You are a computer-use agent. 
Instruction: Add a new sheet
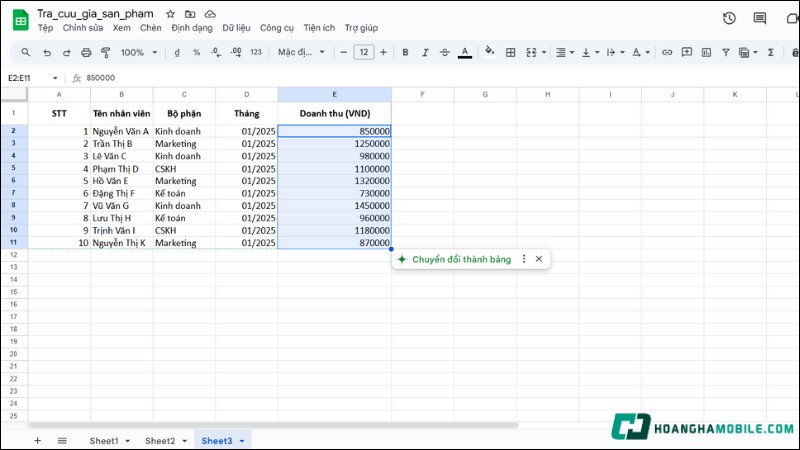pos(37,440)
